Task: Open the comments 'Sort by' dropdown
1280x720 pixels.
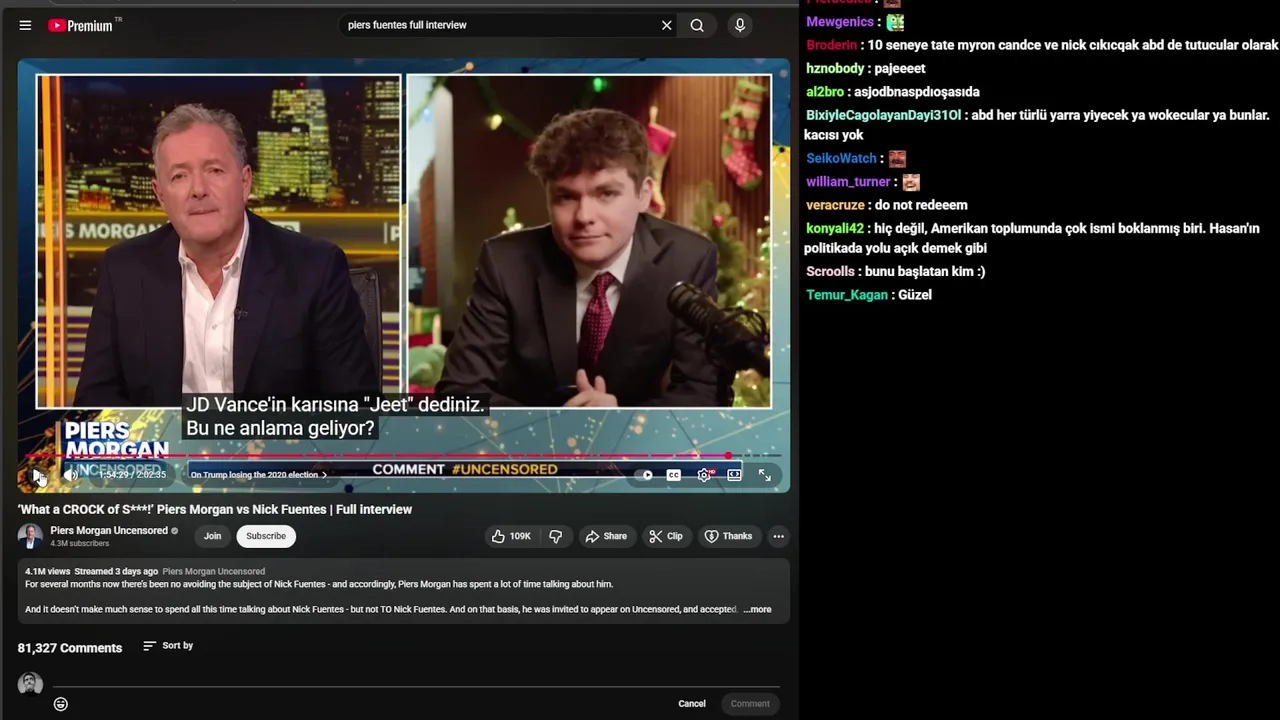Action: click(x=168, y=646)
